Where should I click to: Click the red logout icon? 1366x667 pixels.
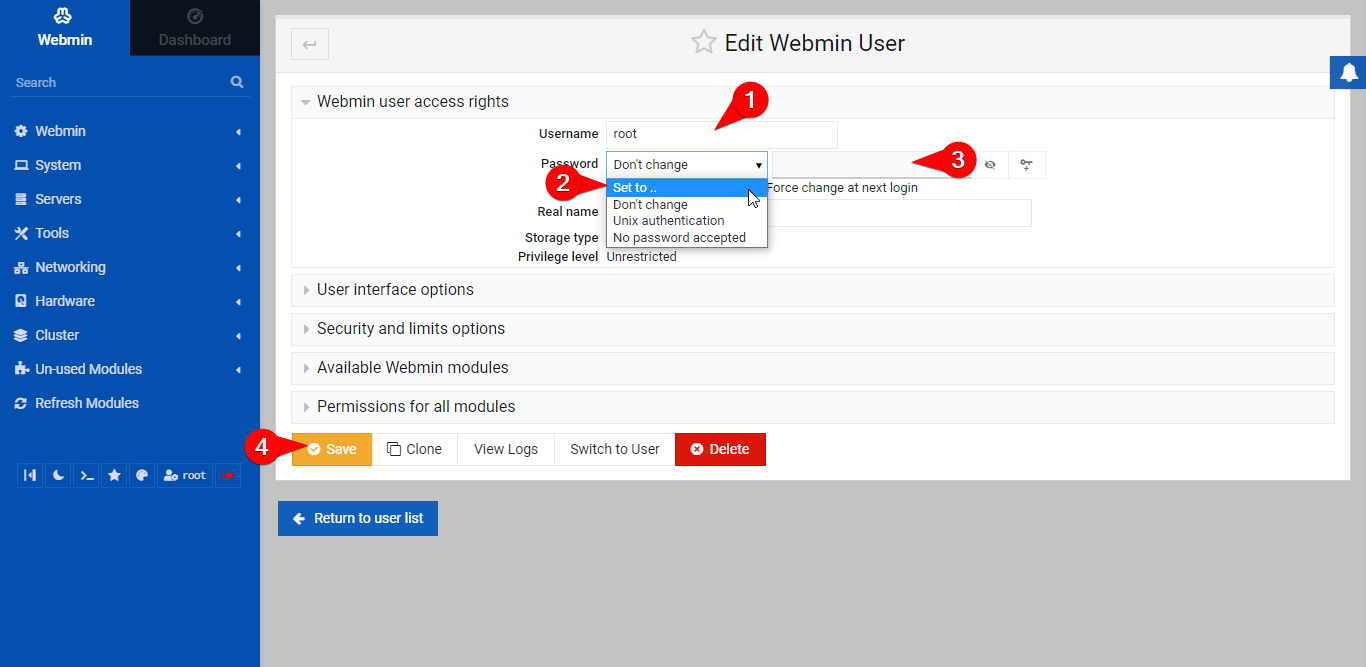228,475
